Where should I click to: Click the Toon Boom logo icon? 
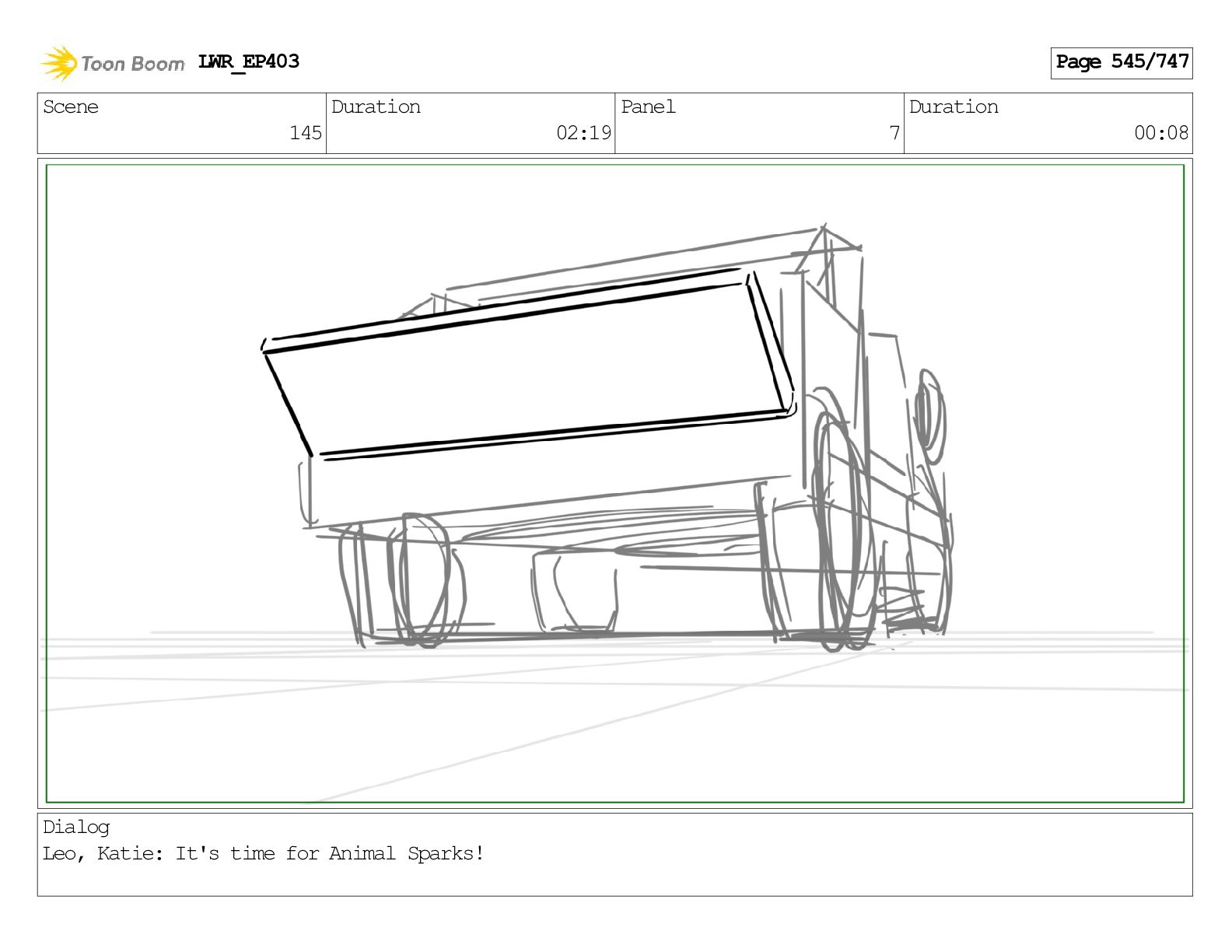coord(59,63)
